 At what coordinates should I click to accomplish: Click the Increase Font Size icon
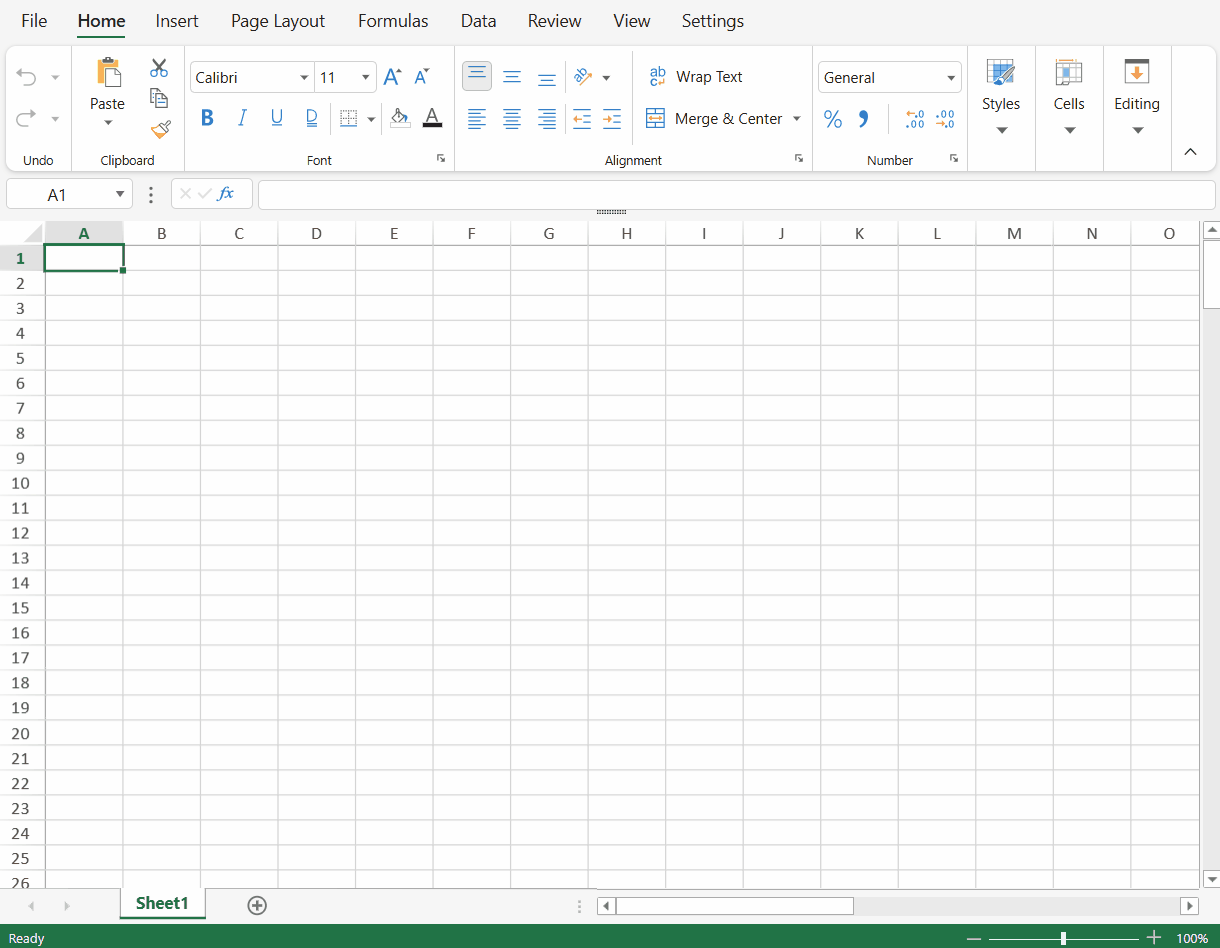[392, 77]
